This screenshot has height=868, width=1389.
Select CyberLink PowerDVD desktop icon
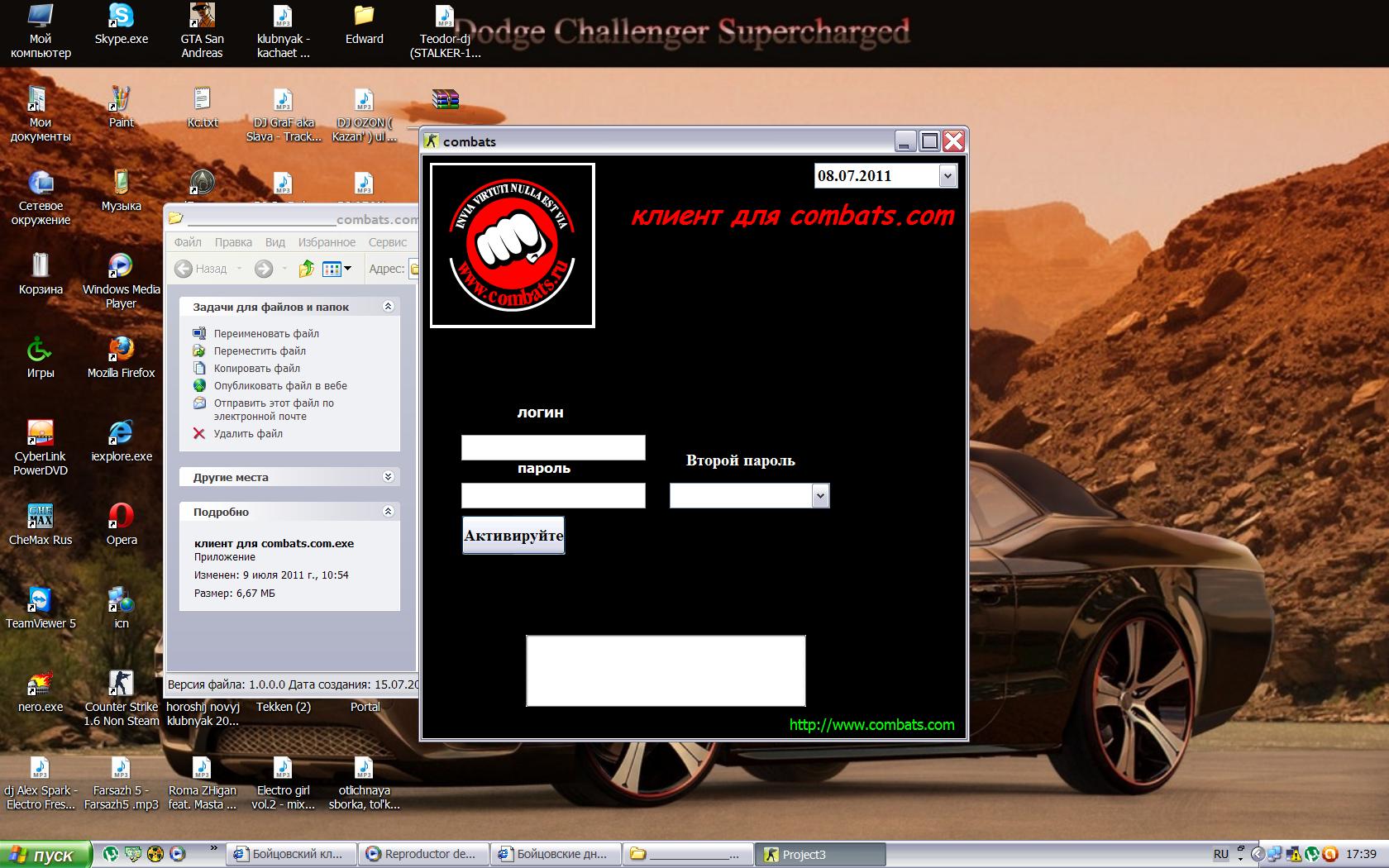[x=41, y=448]
